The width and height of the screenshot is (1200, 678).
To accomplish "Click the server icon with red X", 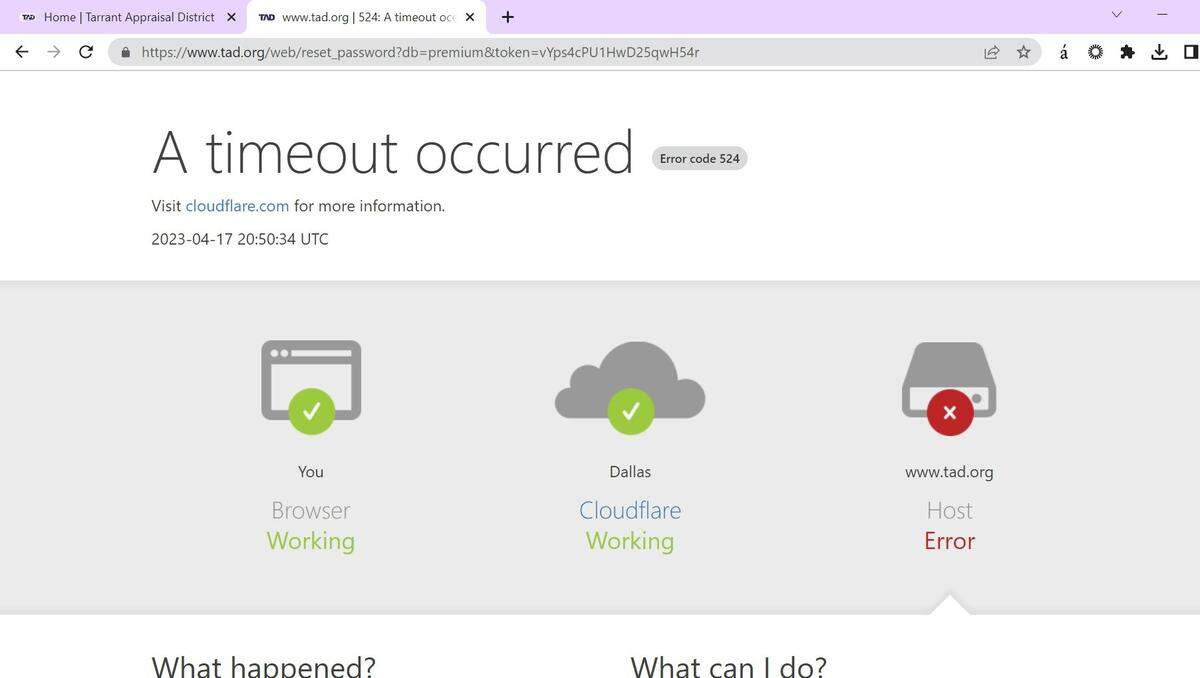I will point(949,388).
